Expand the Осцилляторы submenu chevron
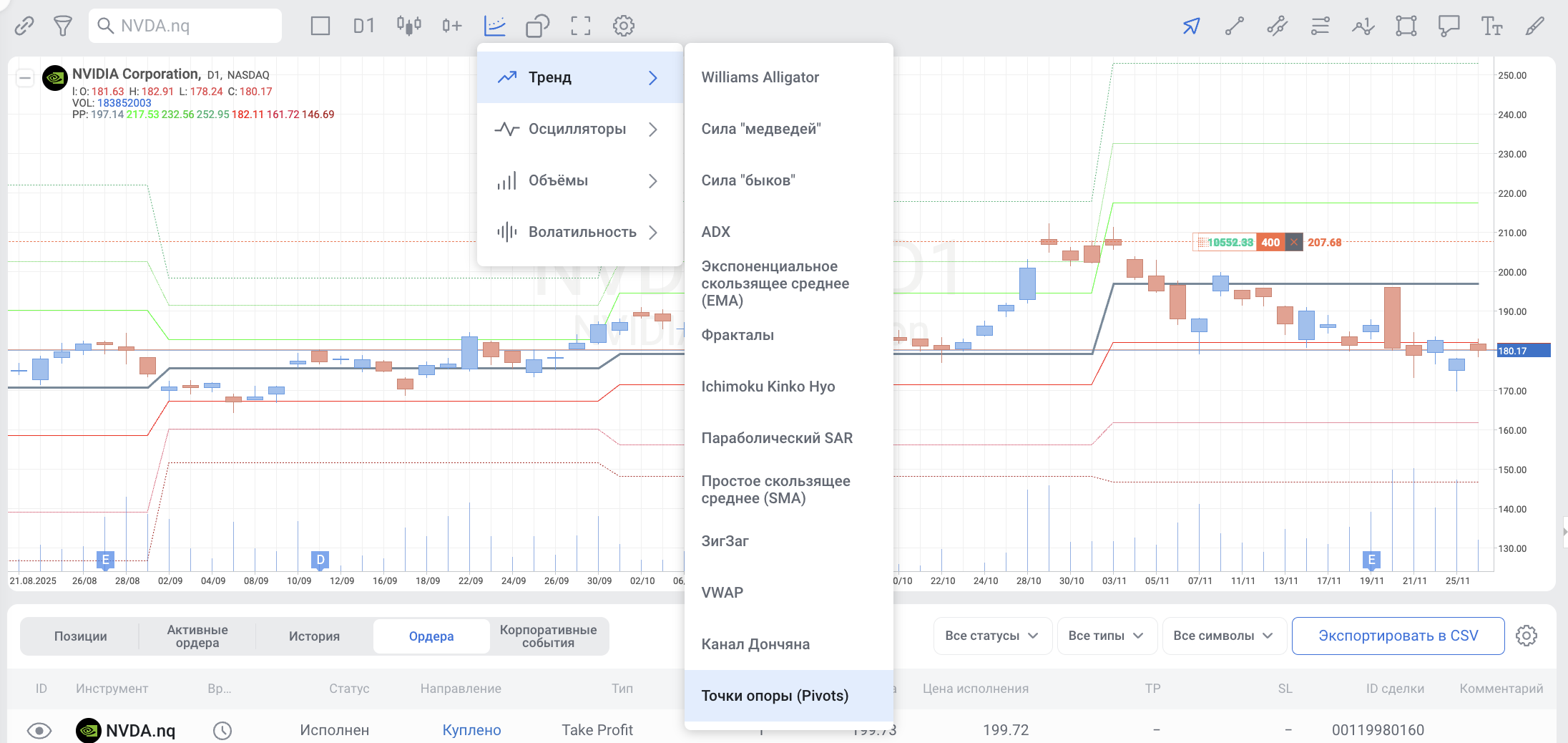 [652, 129]
